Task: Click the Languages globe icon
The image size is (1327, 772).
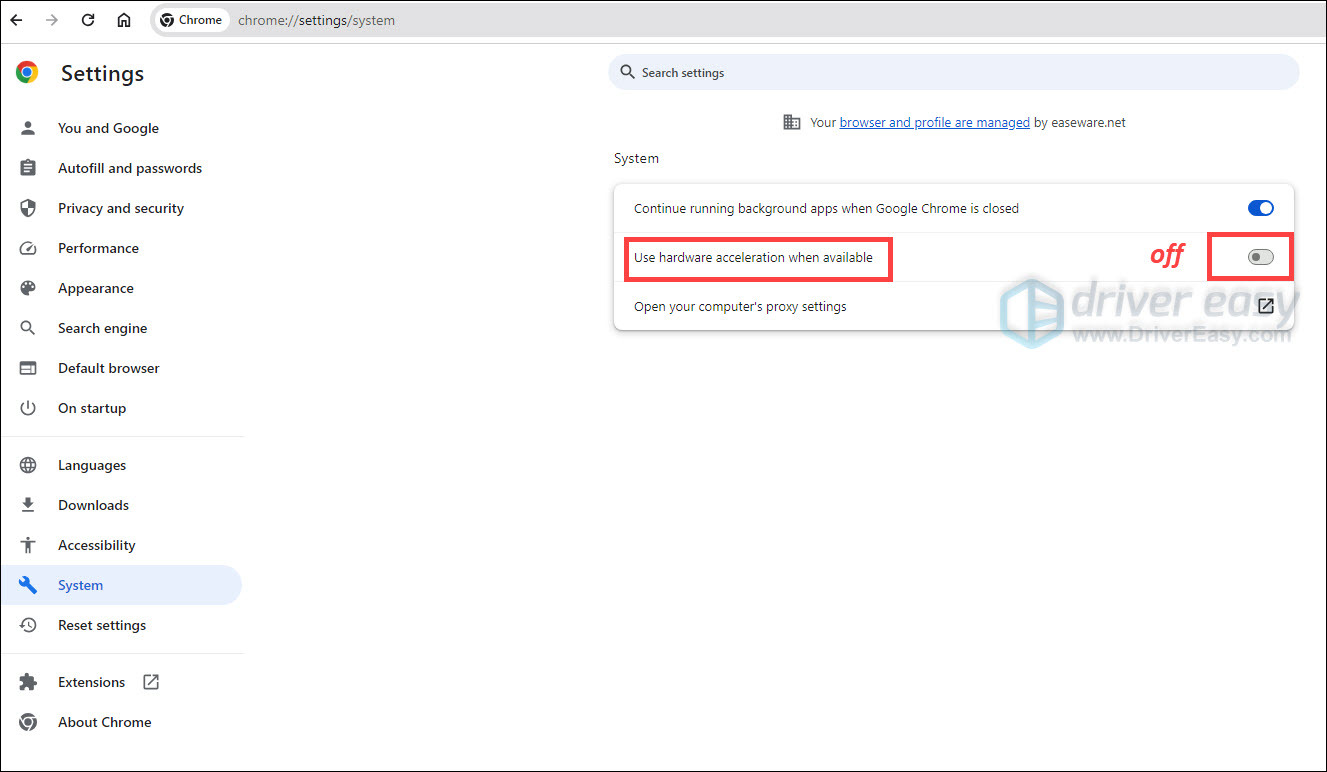Action: click(x=29, y=465)
